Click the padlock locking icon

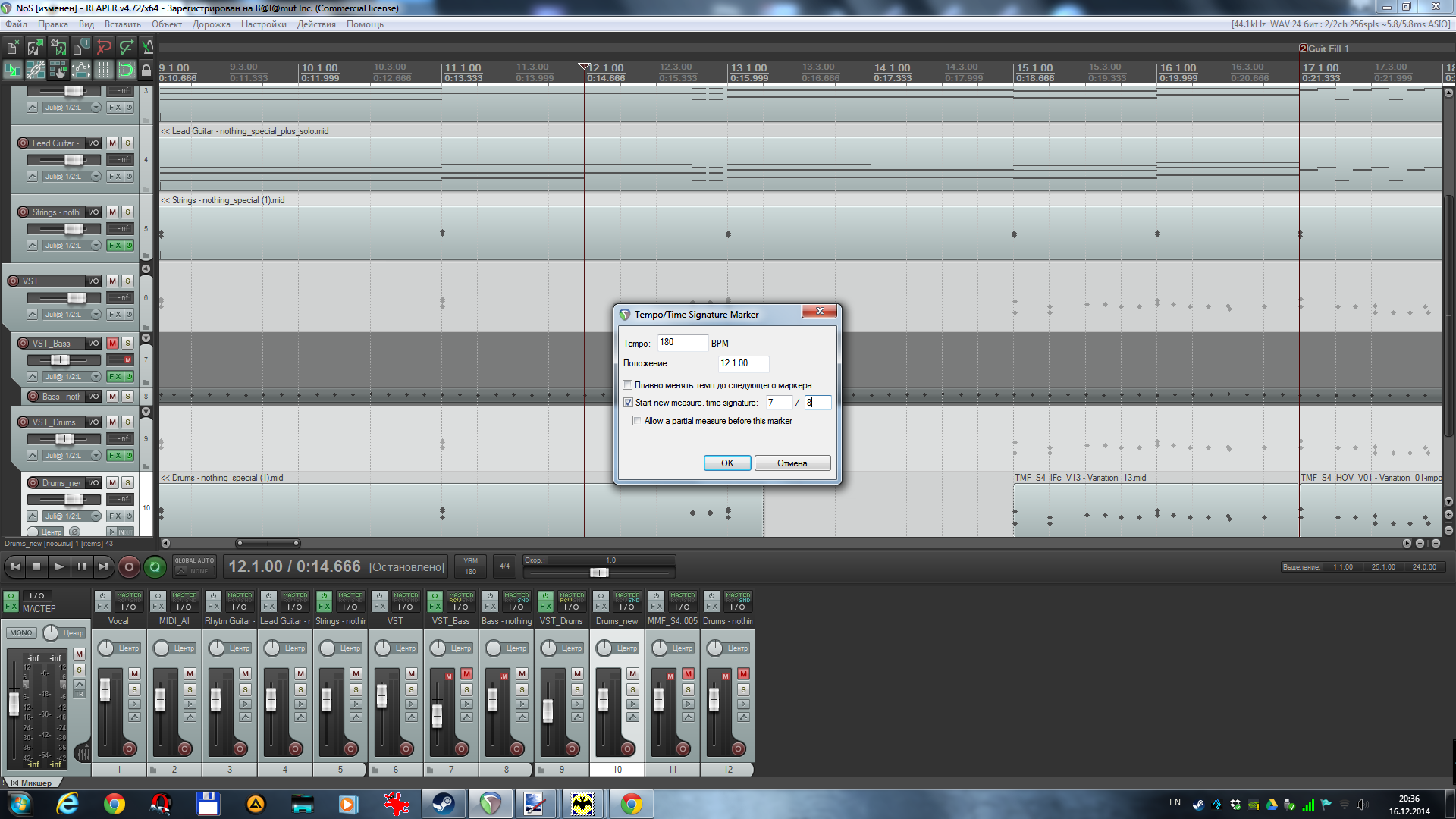click(146, 71)
